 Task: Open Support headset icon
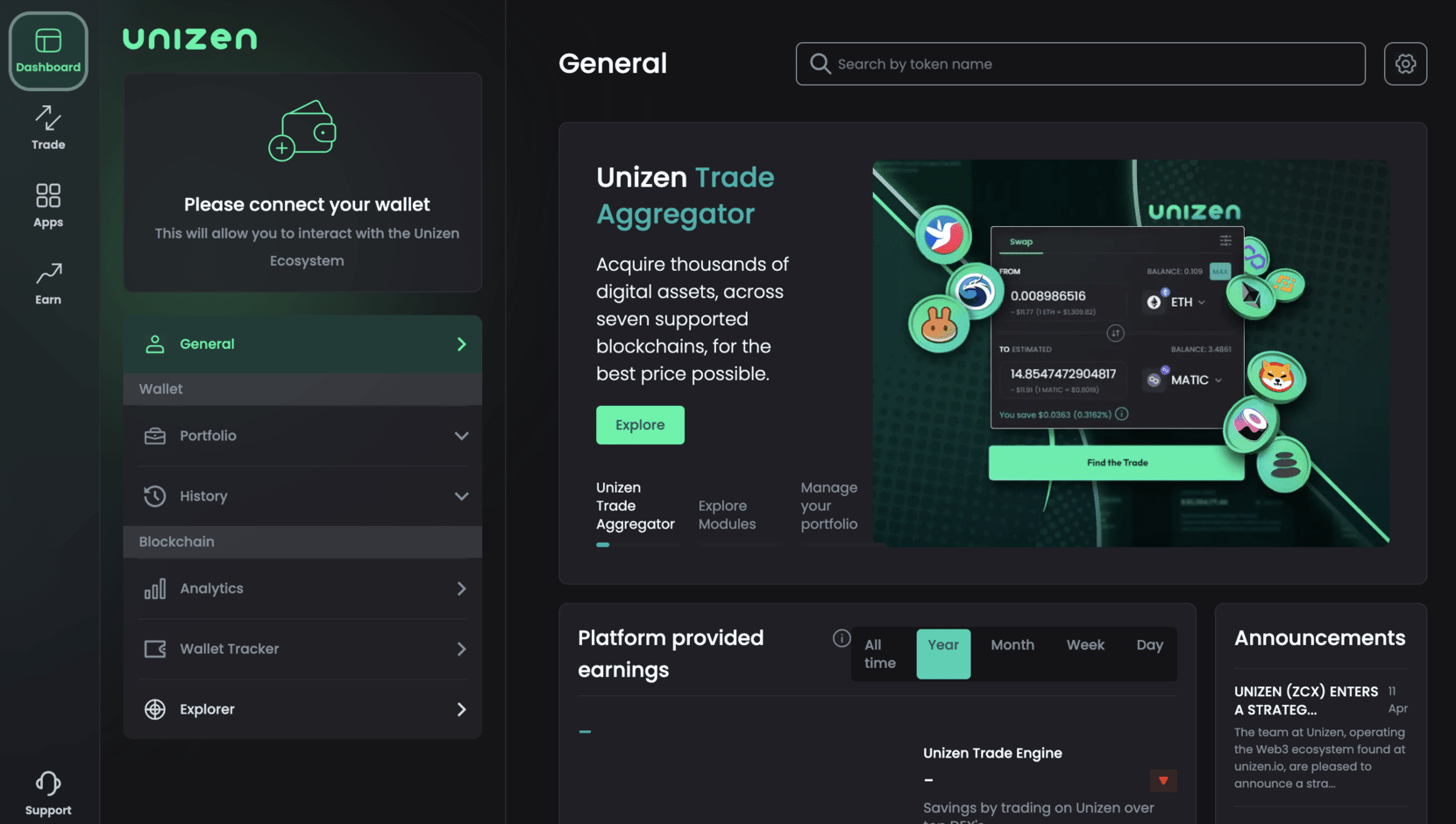pos(48,783)
